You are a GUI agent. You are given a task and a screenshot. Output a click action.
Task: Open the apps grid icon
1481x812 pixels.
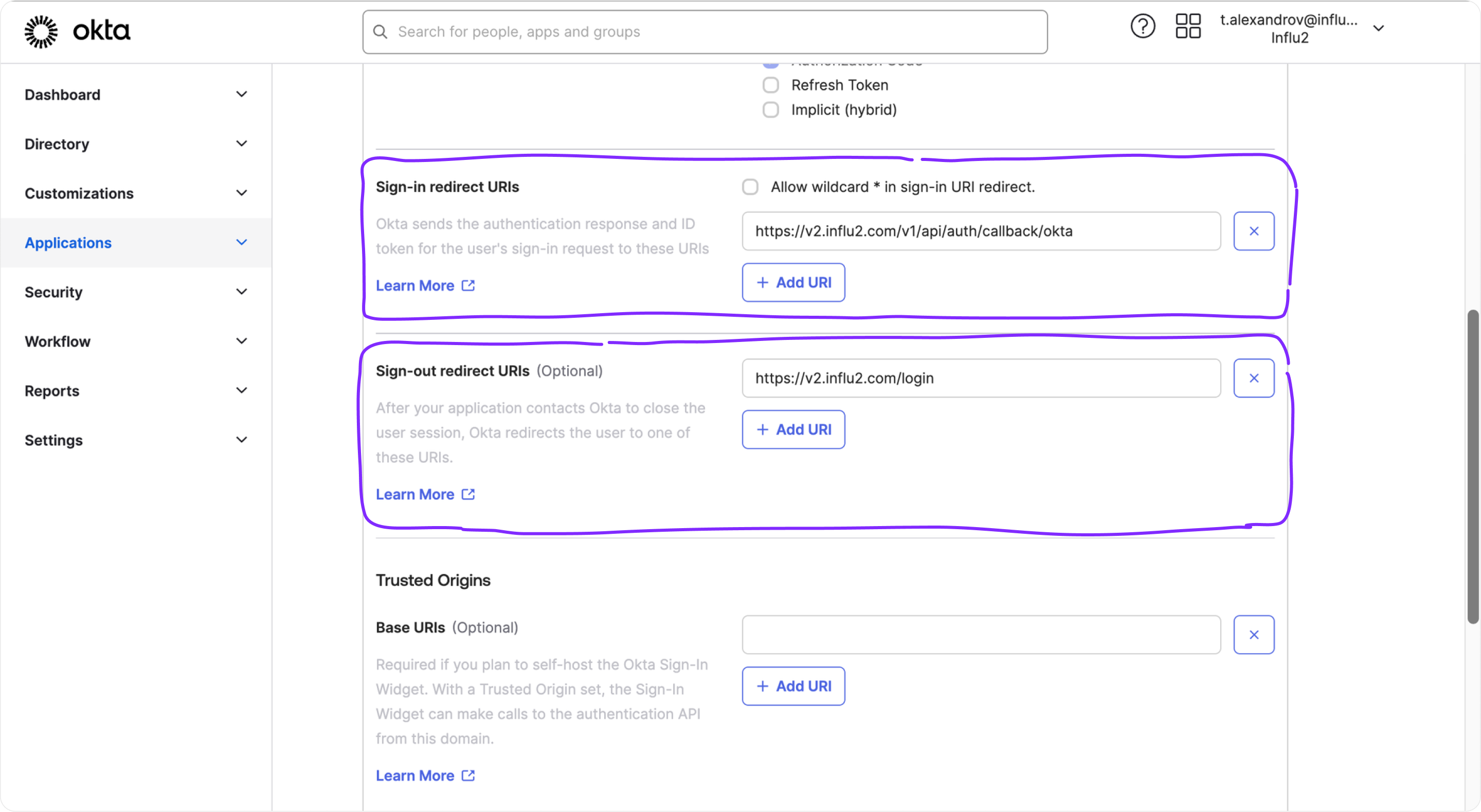pos(1188,26)
